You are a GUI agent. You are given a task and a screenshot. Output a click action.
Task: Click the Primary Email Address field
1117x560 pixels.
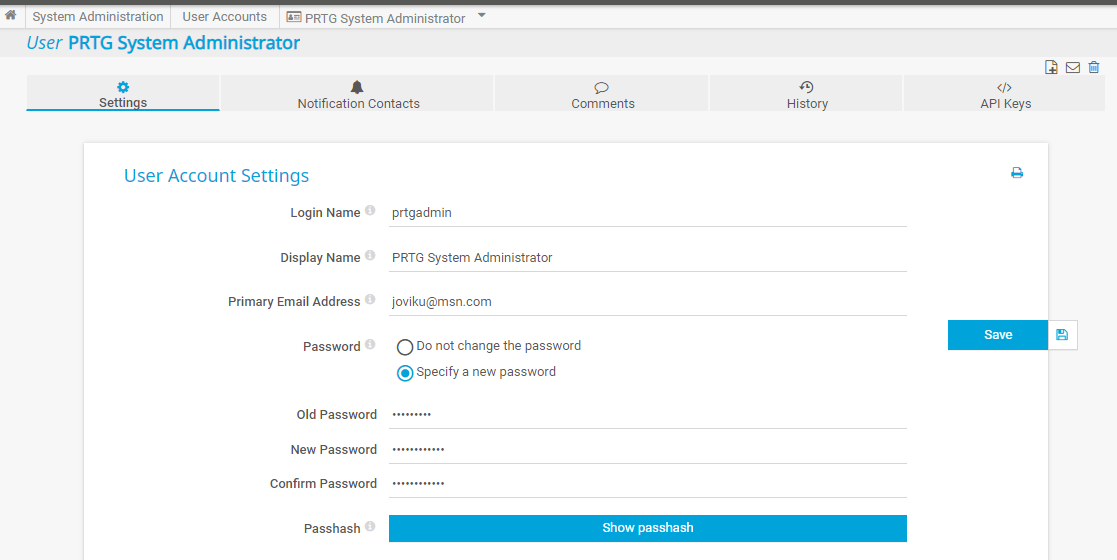(x=648, y=302)
